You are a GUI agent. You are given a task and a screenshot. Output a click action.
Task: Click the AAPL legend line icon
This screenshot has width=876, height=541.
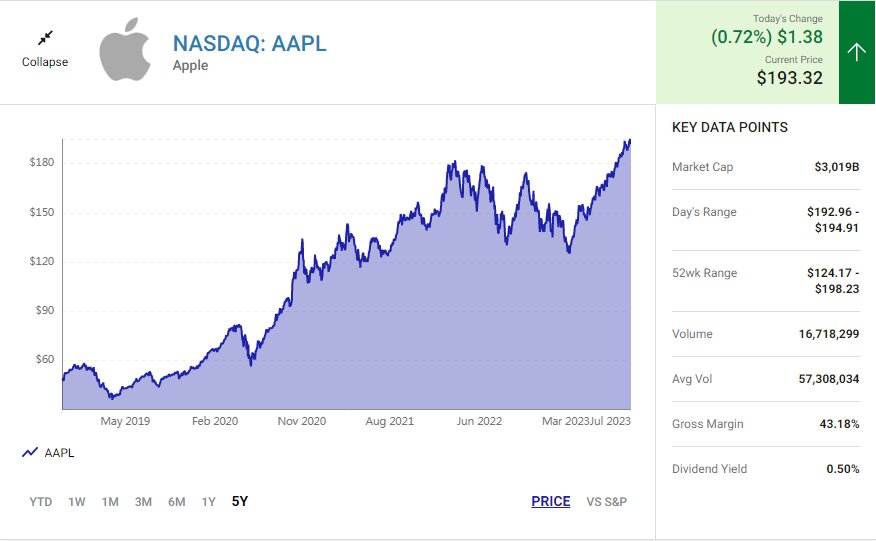(30, 453)
